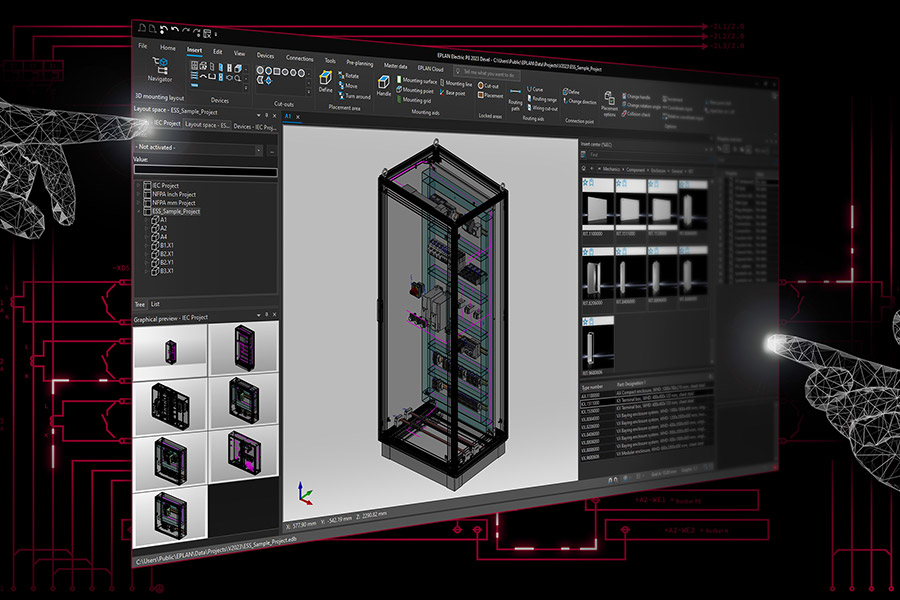The width and height of the screenshot is (900, 600).
Task: Choose the Rotate placement area tool
Action: [x=349, y=75]
